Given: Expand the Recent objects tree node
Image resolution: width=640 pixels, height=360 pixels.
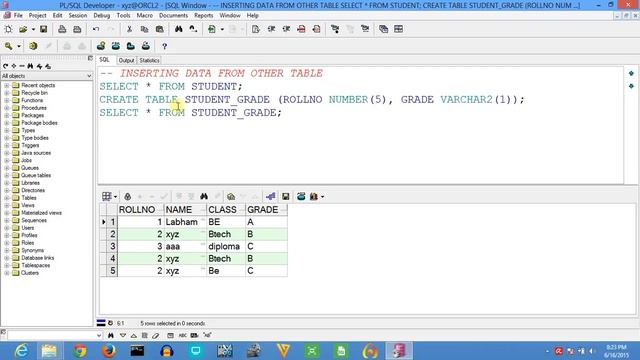Looking at the screenshot, I should pyautogui.click(x=7, y=86).
